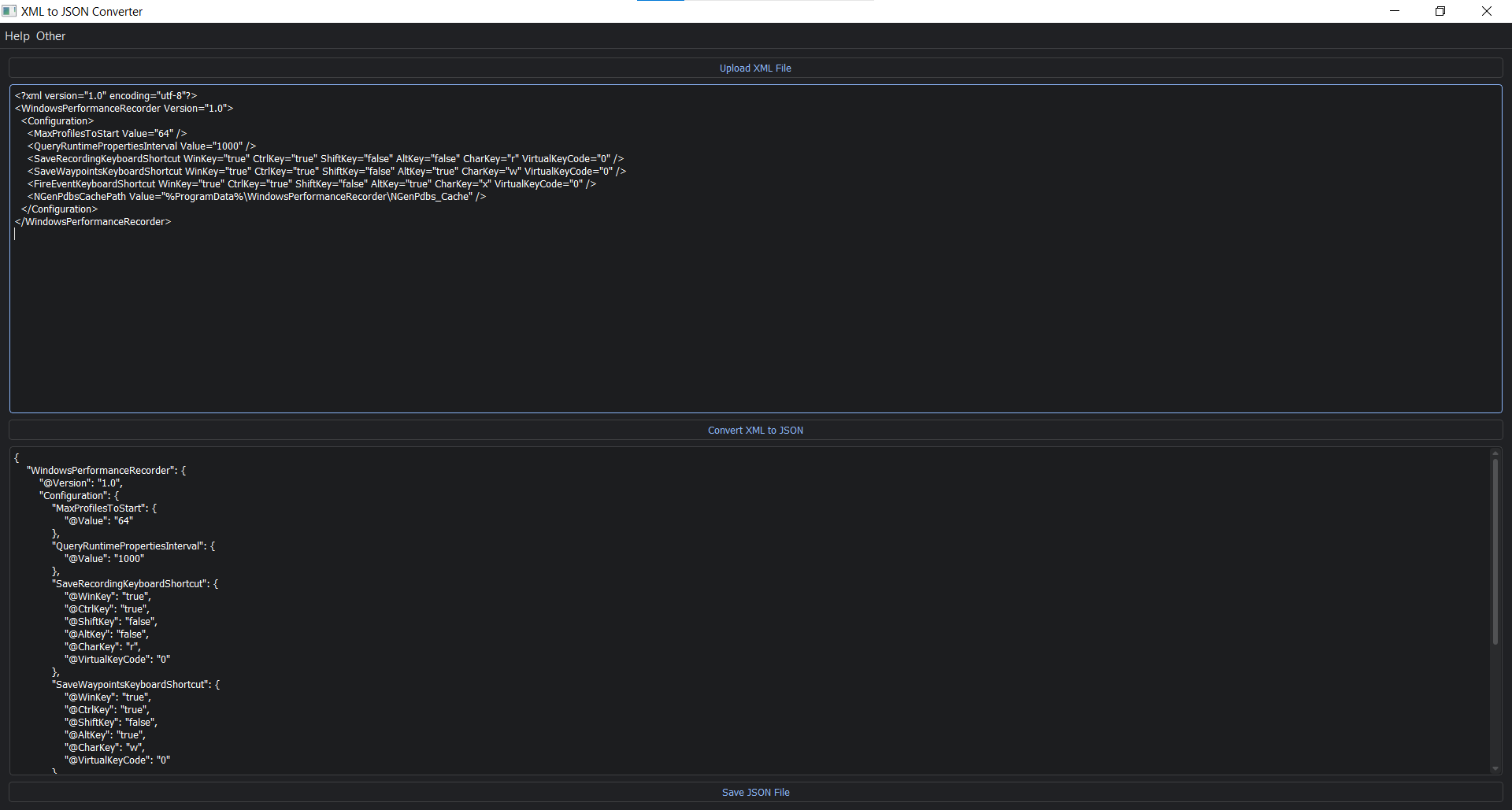1512x810 pixels.
Task: Restore down the converter window
Action: (x=1440, y=11)
